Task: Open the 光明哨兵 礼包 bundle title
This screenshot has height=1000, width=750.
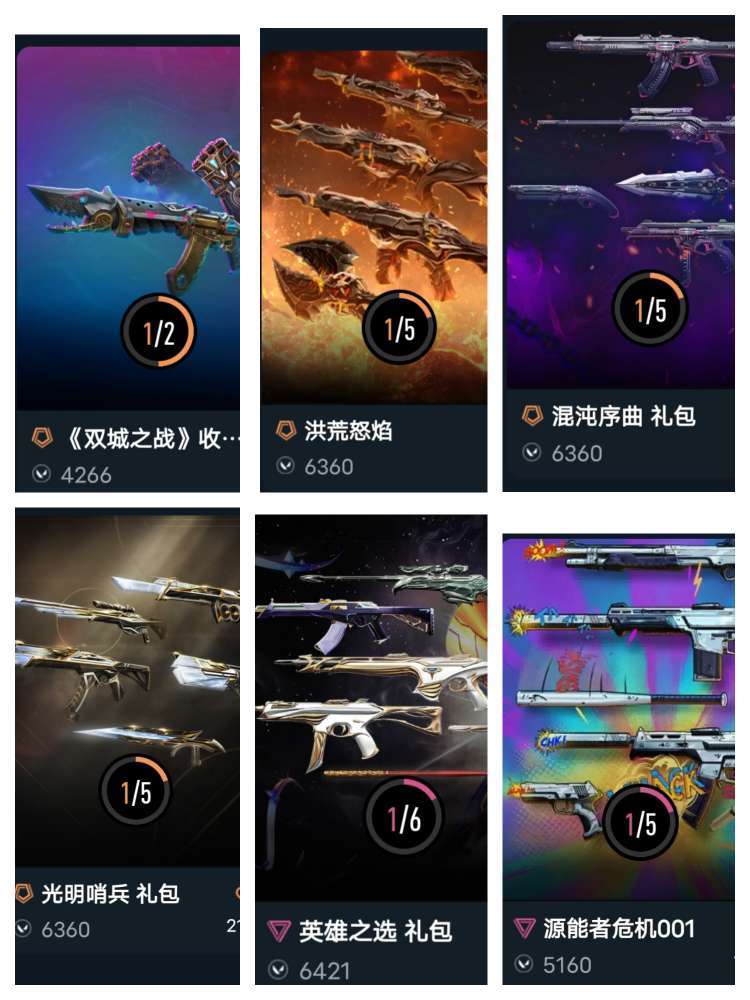Action: click(x=110, y=893)
